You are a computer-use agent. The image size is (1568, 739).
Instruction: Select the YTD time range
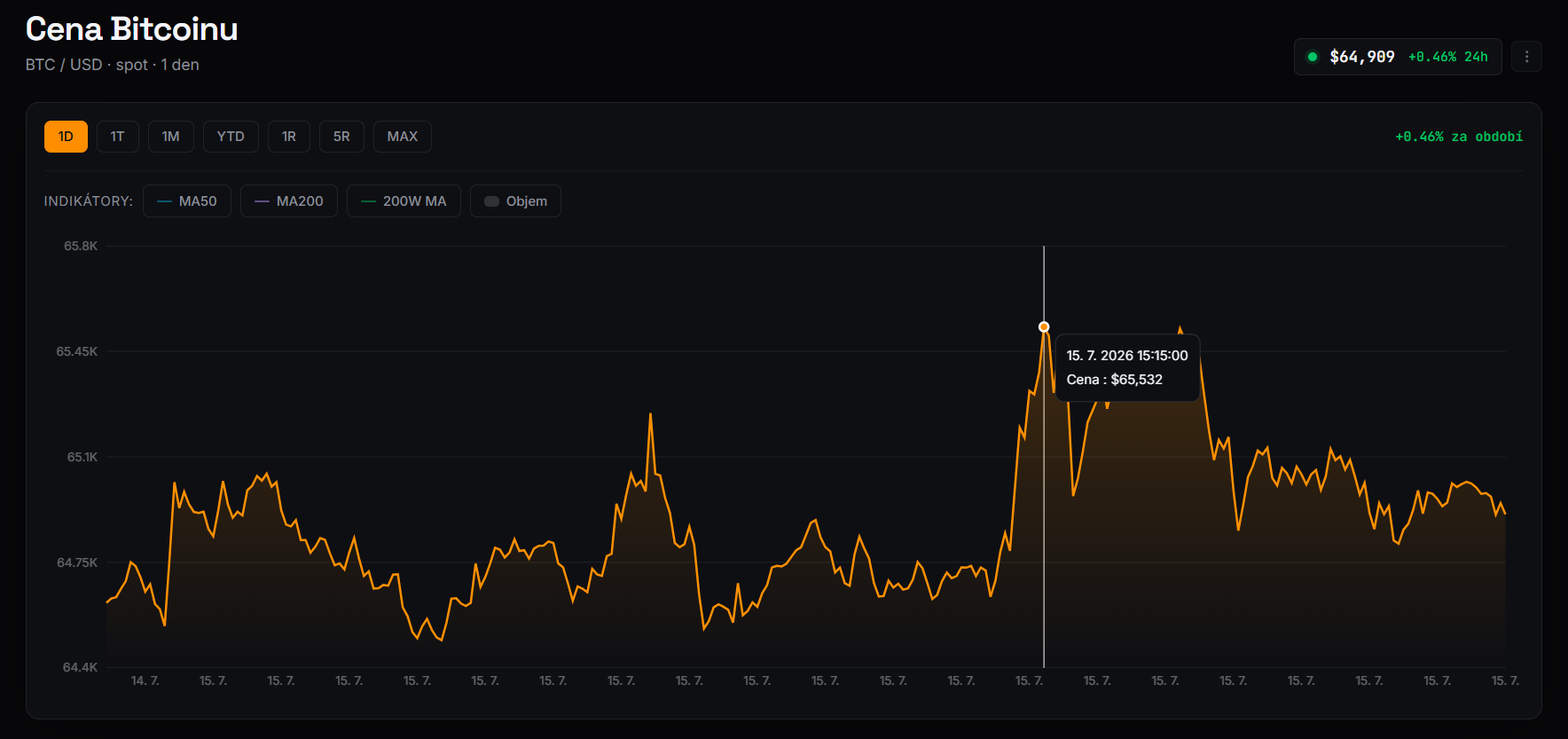pyautogui.click(x=231, y=137)
